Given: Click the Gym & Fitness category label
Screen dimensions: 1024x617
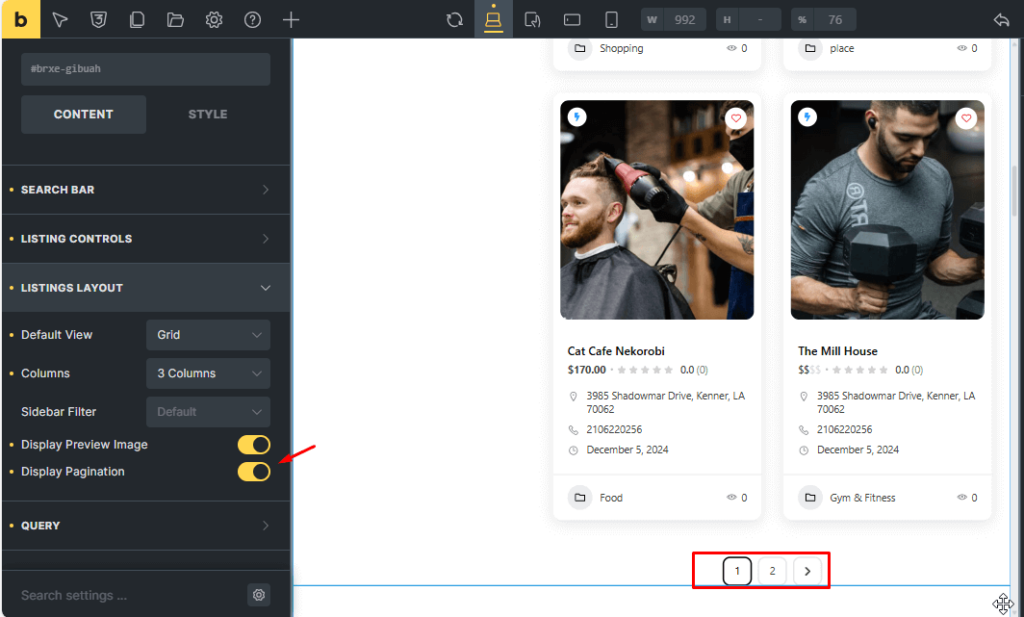Looking at the screenshot, I should [x=862, y=498].
